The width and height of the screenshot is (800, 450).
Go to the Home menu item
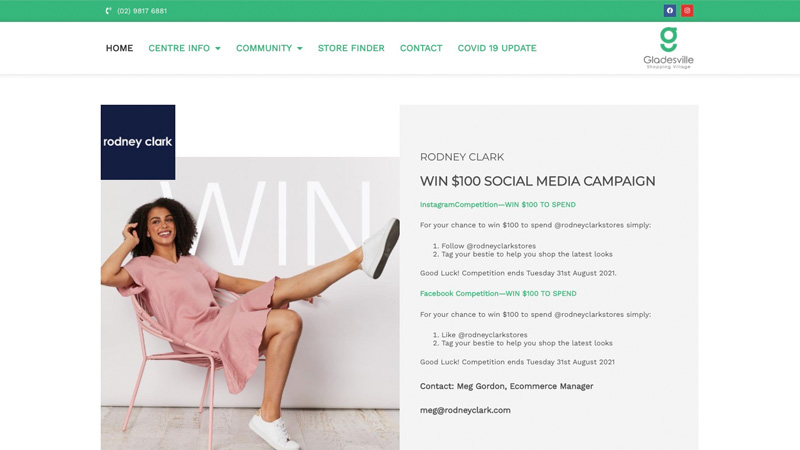(119, 48)
